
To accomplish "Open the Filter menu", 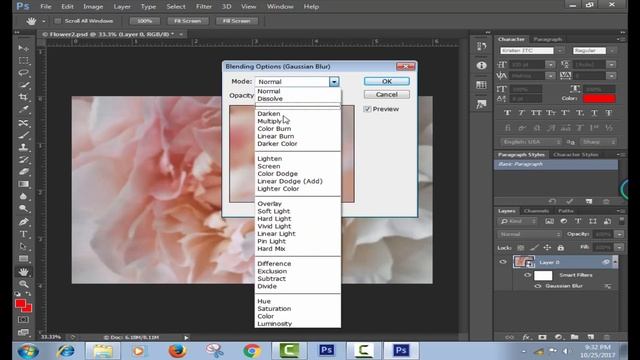I will pos(203,7).
